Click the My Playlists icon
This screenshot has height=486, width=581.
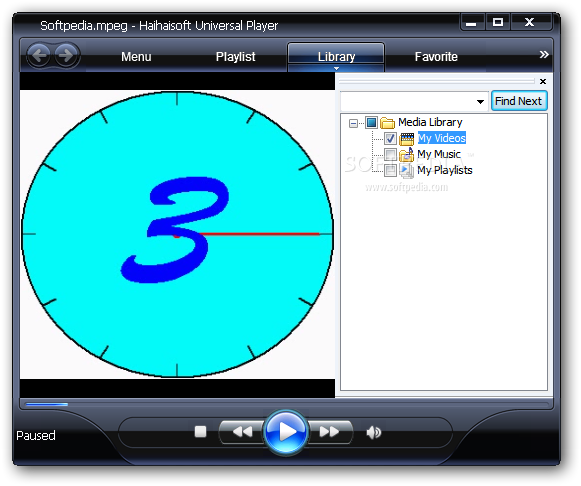pyautogui.click(x=407, y=171)
